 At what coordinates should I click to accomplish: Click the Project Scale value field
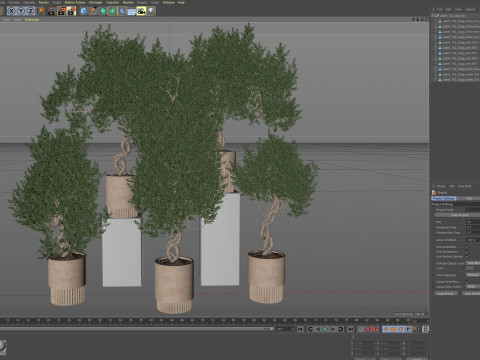(473, 210)
